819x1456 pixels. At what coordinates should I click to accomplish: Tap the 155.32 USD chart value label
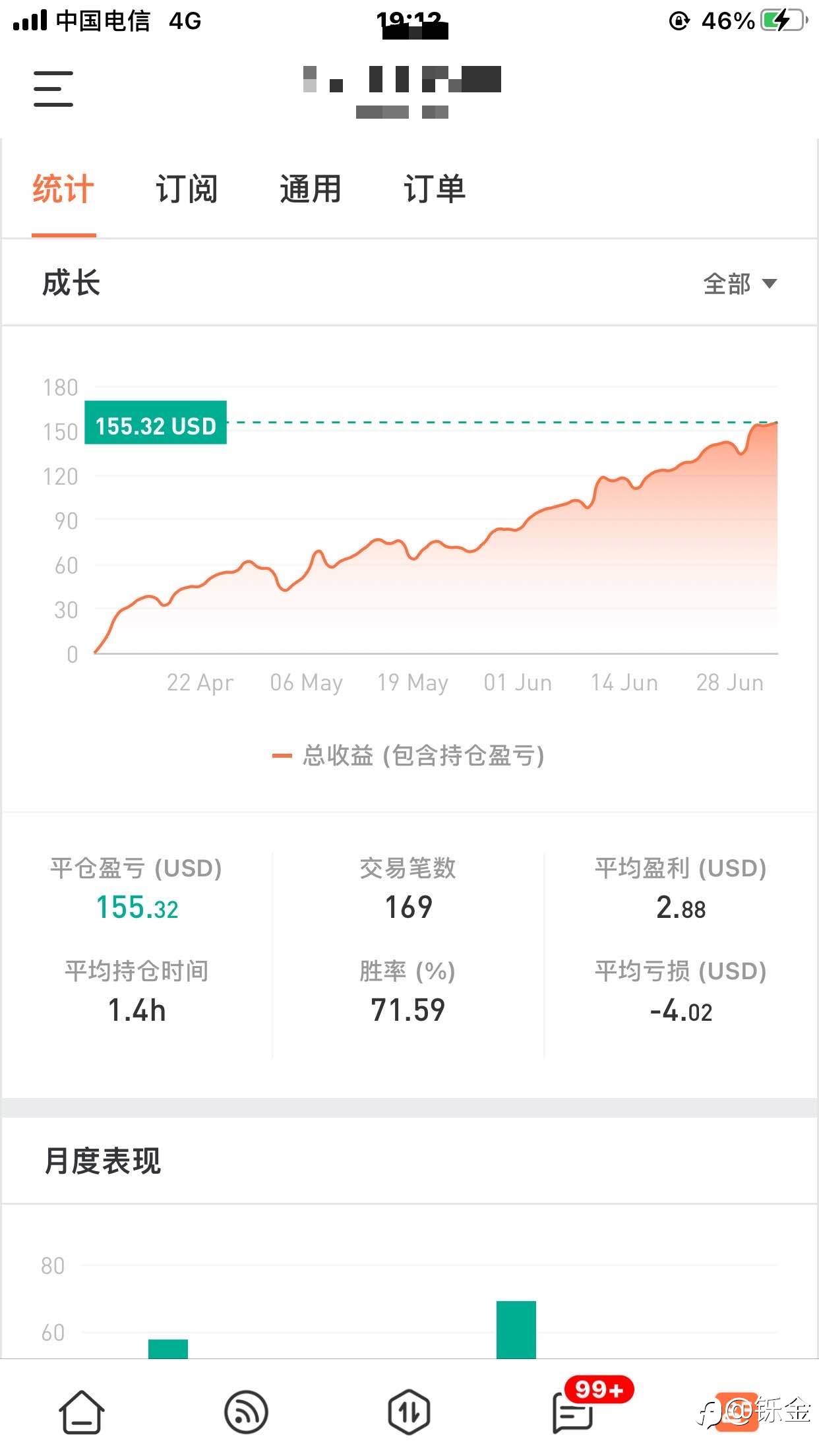(x=156, y=426)
